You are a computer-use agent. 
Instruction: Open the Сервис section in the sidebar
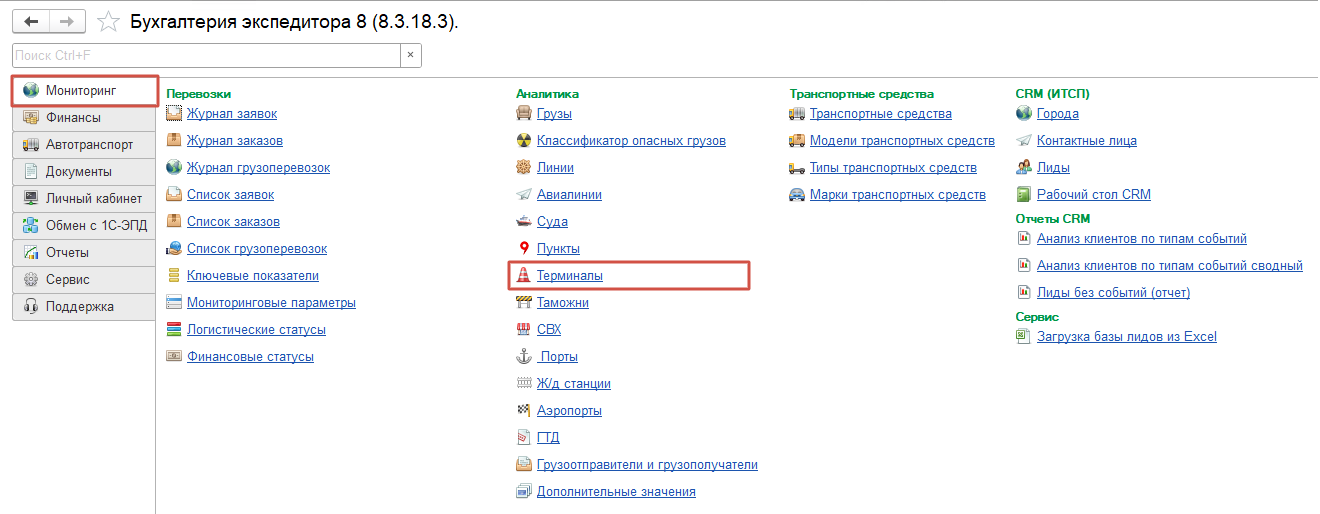point(85,279)
